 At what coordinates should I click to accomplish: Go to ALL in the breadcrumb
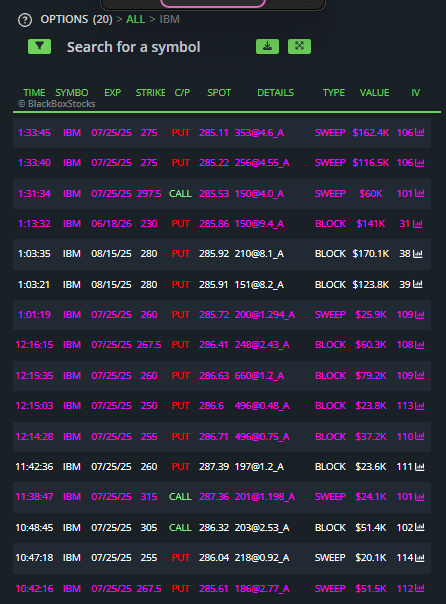tap(136, 19)
